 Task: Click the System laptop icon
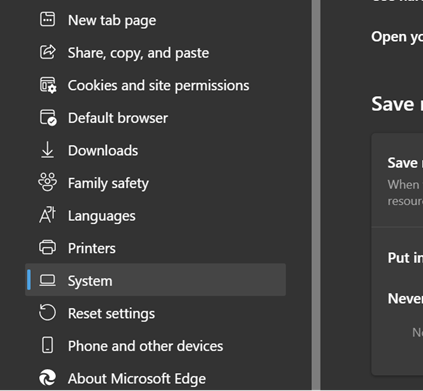[47, 280]
